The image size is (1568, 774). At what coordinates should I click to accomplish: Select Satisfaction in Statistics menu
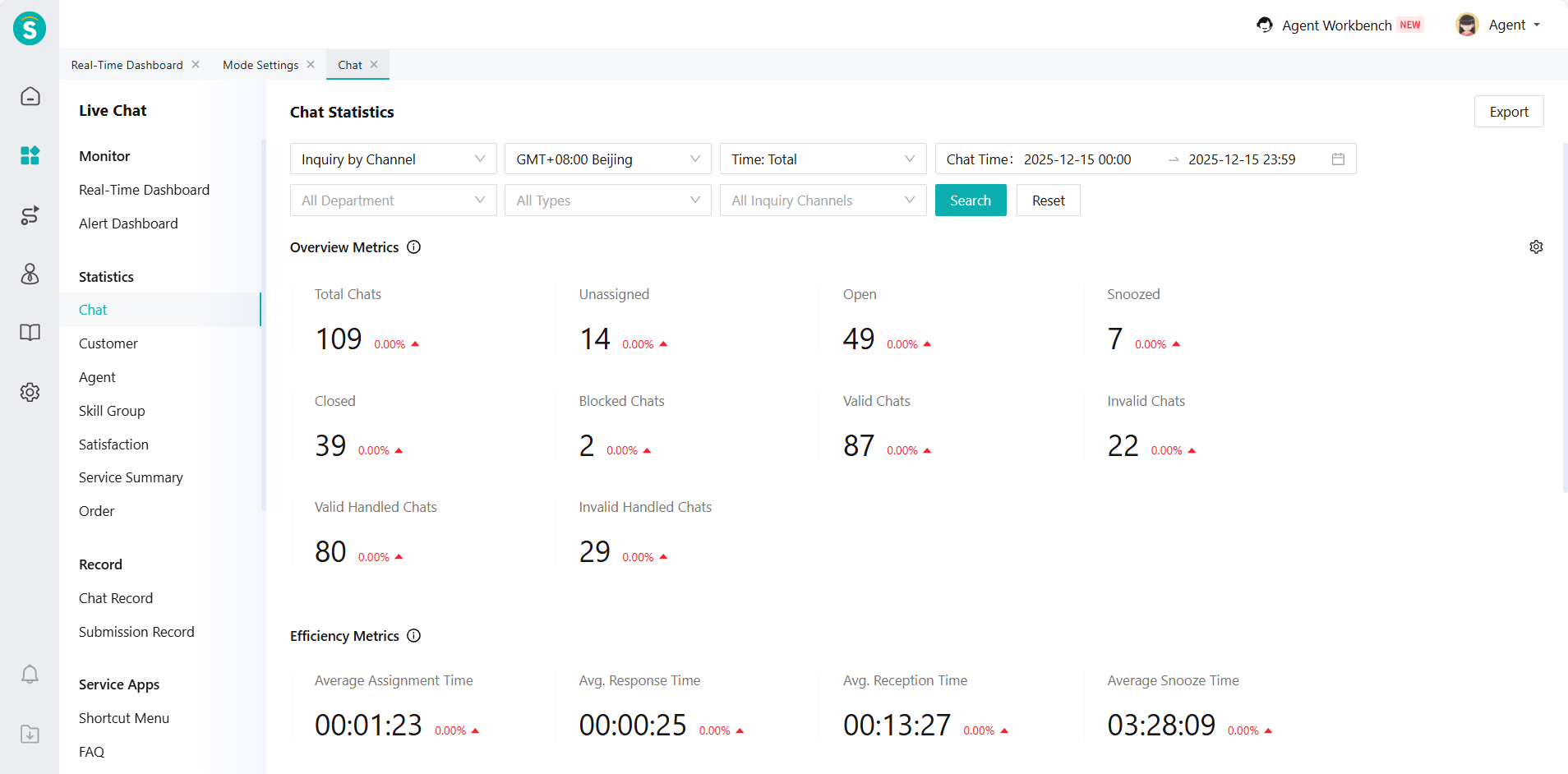tap(113, 445)
